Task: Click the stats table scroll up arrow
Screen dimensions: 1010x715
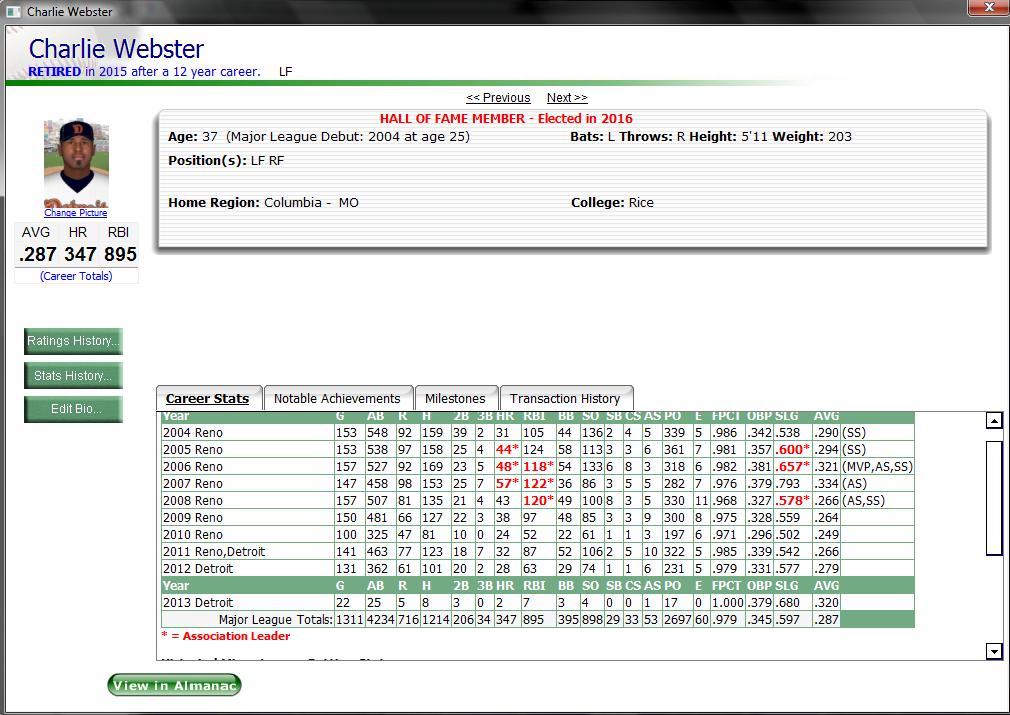Action: pyautogui.click(x=994, y=421)
